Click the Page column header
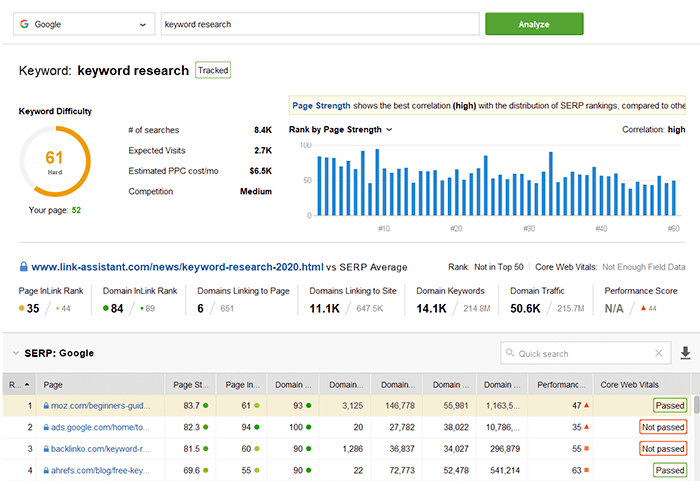This screenshot has width=700, height=481. tap(100, 385)
